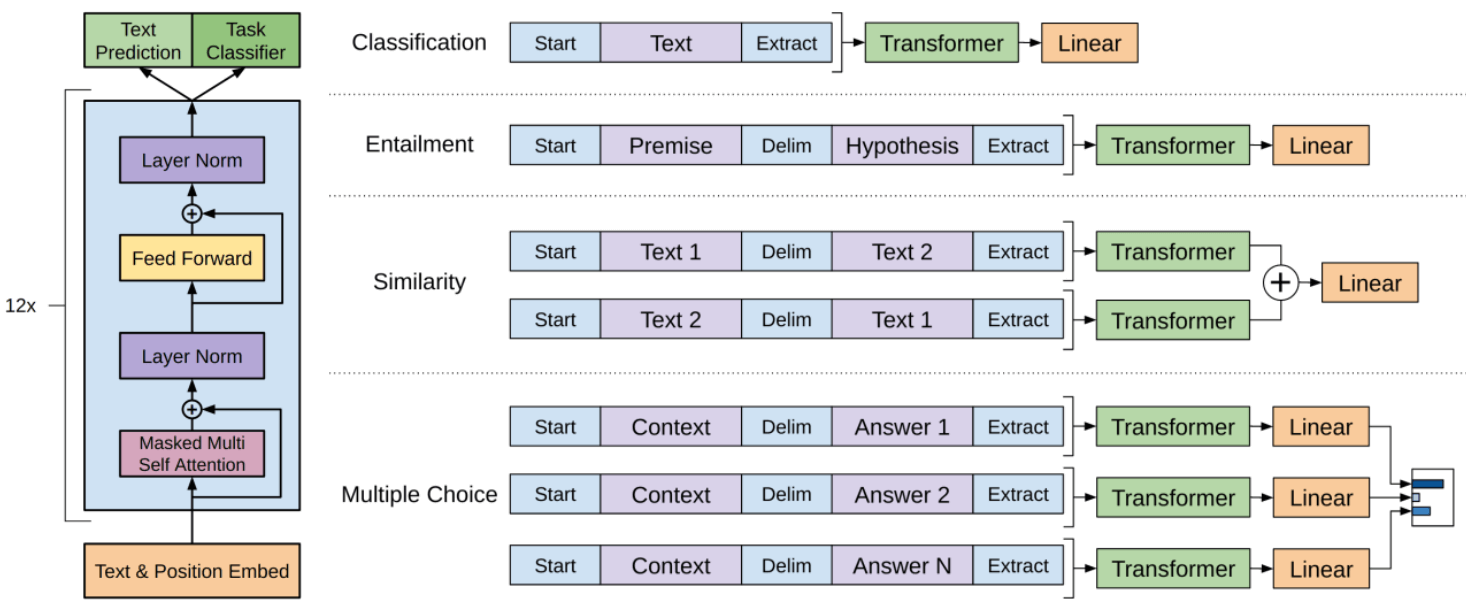Click the Linear box in the Classification row
This screenshot has width=1466, height=610.
click(x=1089, y=44)
